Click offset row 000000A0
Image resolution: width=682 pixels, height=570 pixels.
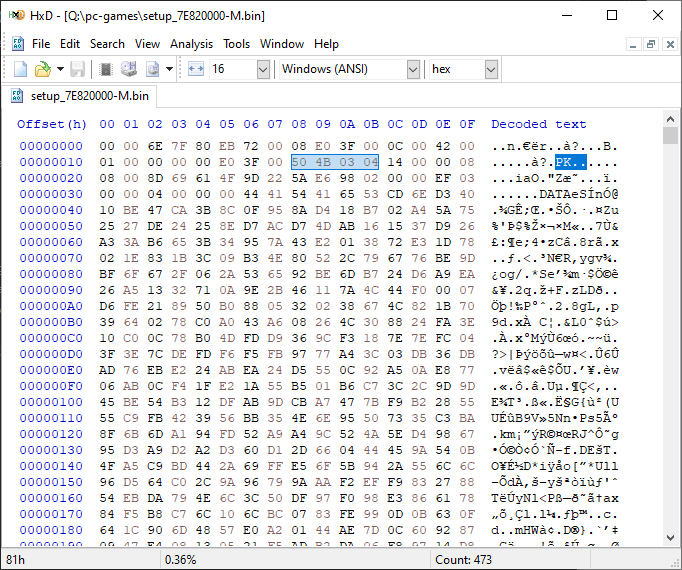click(x=51, y=306)
